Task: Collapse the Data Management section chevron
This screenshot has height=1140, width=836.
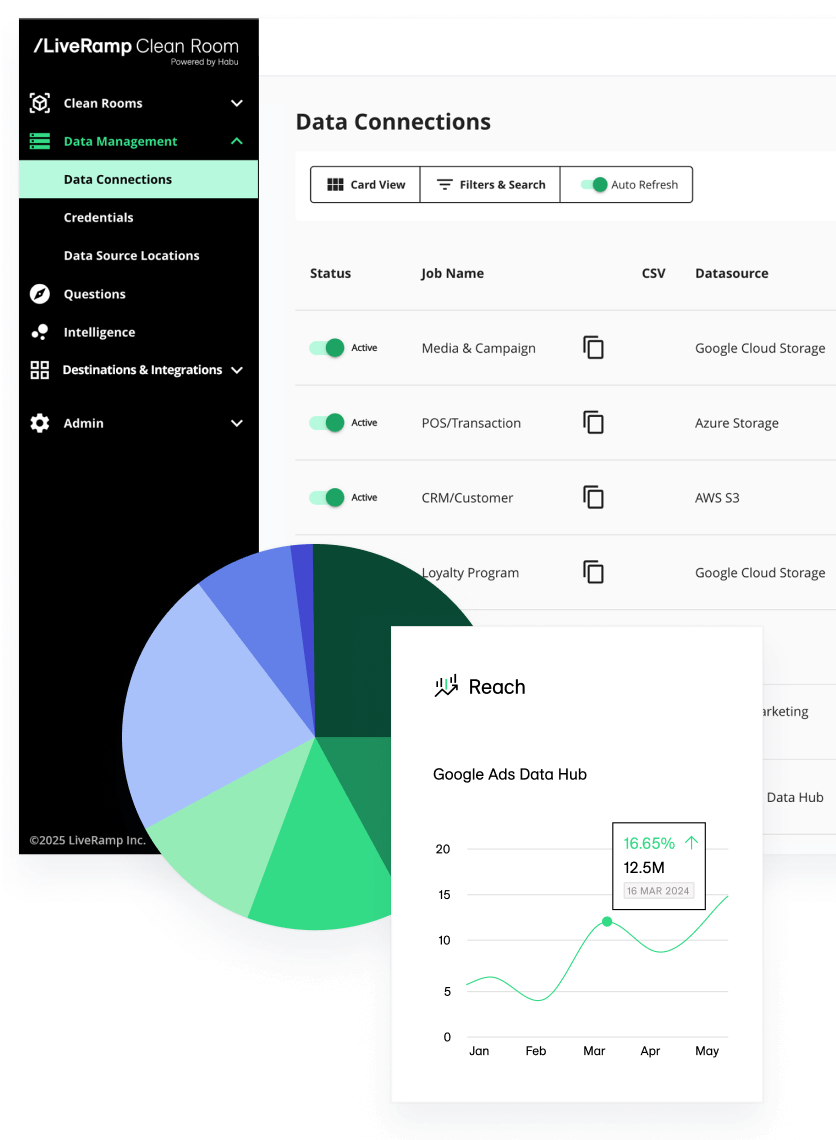Action: (236, 141)
